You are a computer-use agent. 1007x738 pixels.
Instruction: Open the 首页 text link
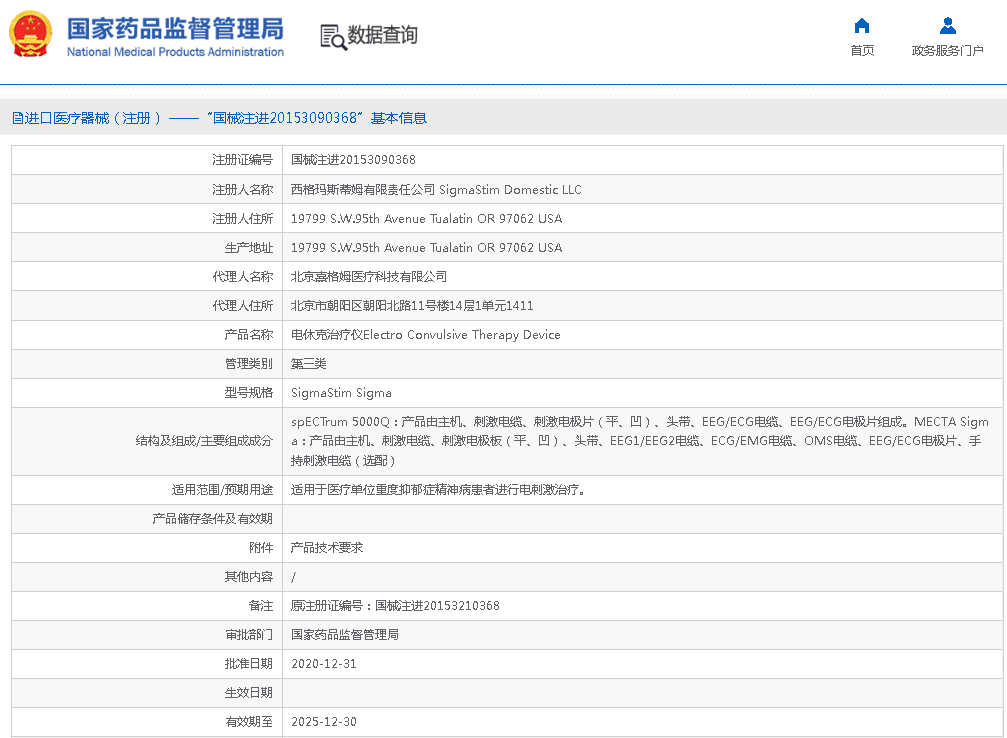click(x=861, y=51)
